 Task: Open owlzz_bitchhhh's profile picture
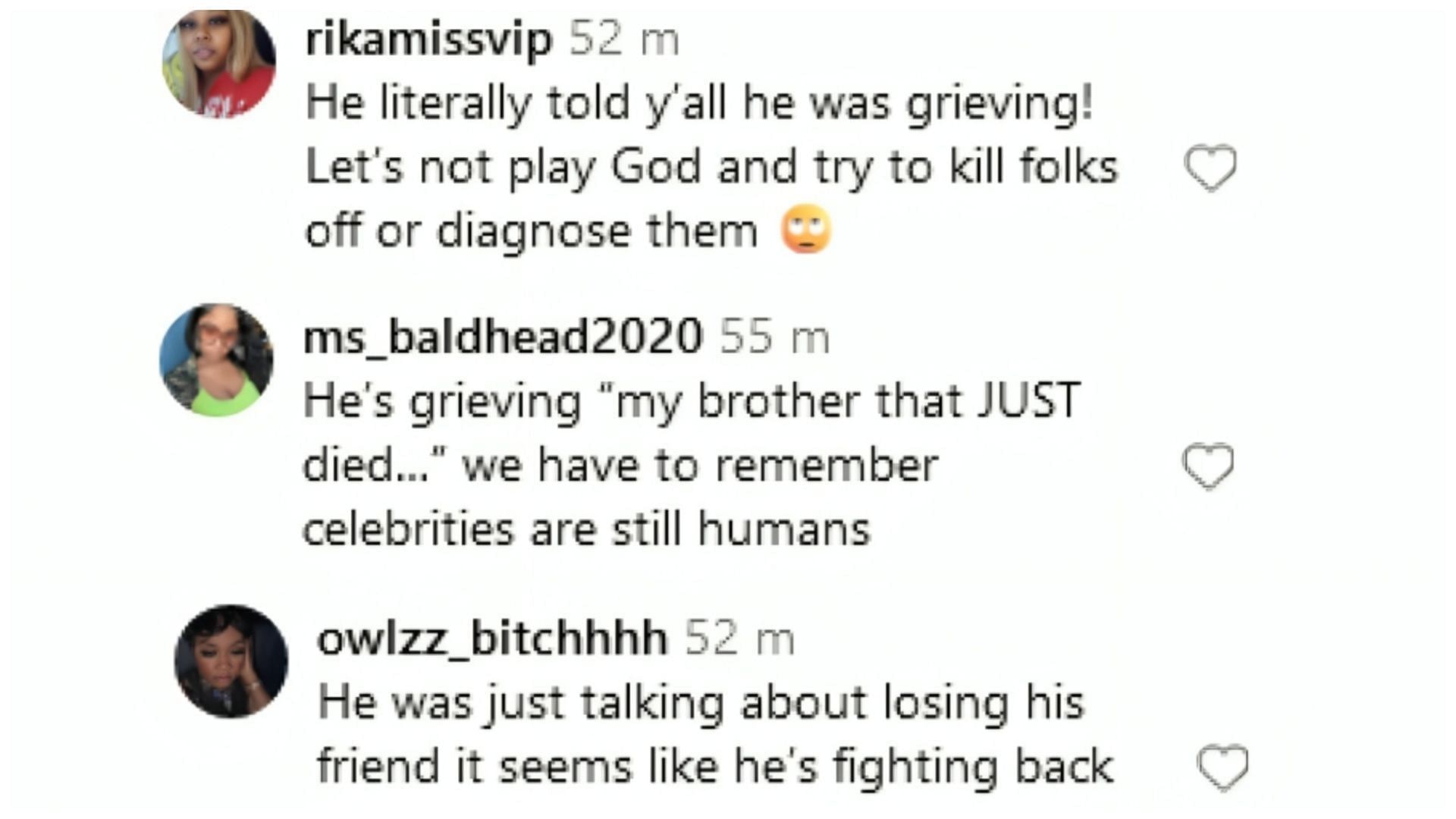point(231,661)
